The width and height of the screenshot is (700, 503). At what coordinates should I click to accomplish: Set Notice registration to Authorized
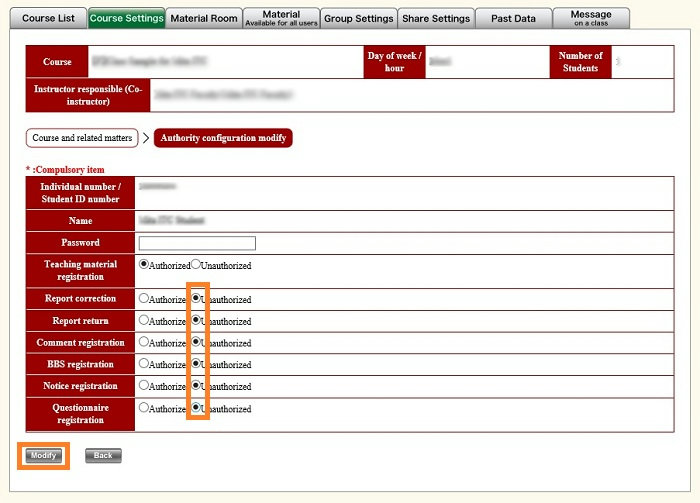point(144,386)
